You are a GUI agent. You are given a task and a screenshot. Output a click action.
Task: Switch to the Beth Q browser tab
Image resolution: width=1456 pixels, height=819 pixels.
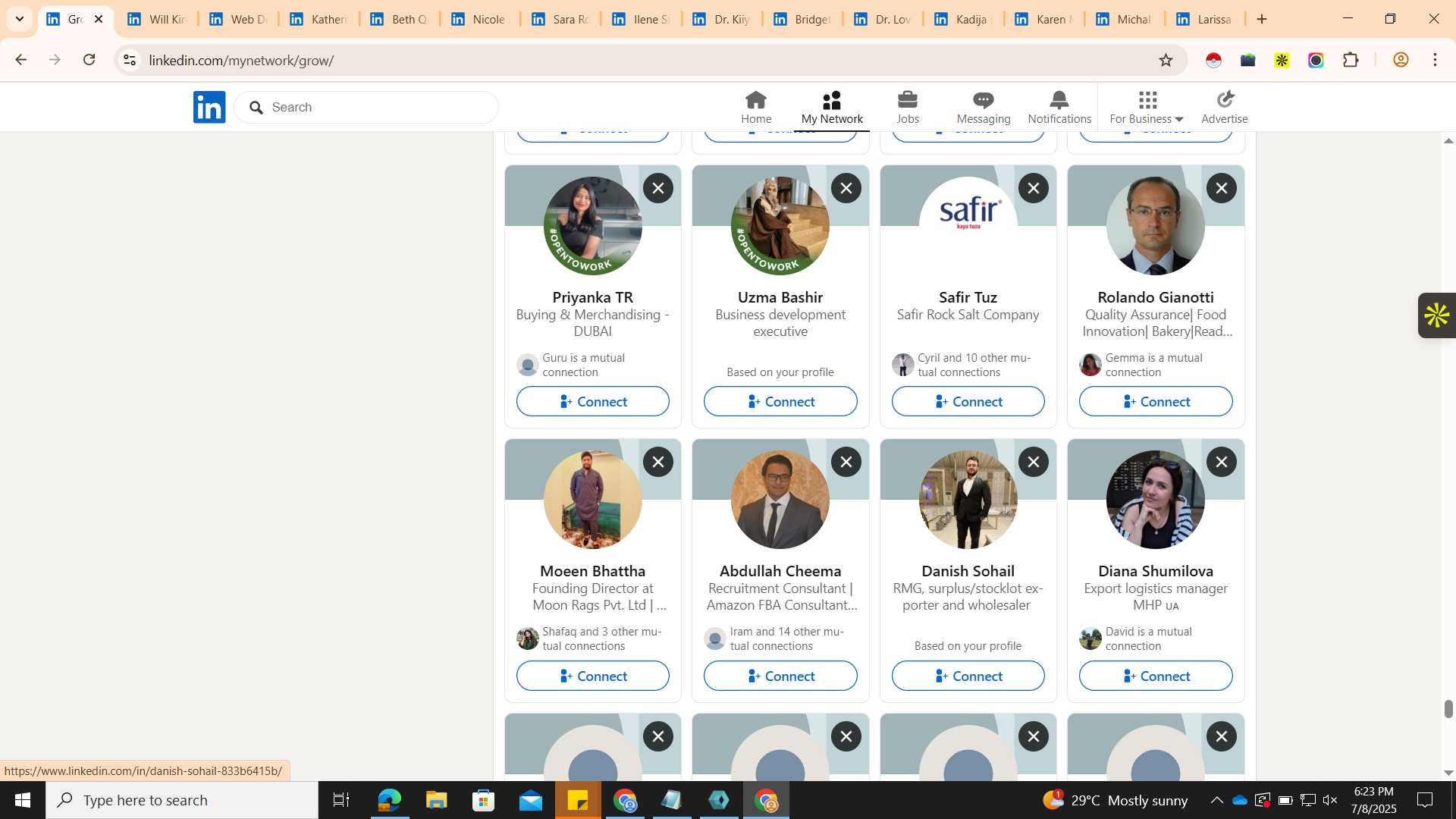click(x=399, y=19)
